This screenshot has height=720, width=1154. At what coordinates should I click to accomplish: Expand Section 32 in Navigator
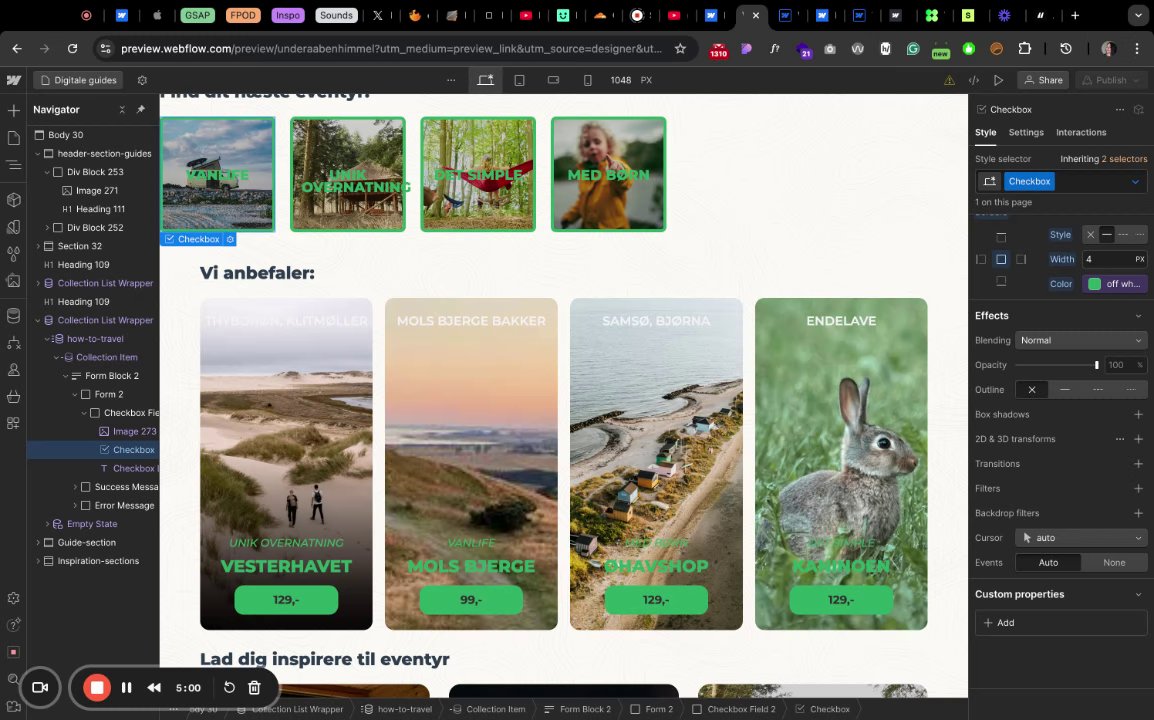tap(38, 246)
